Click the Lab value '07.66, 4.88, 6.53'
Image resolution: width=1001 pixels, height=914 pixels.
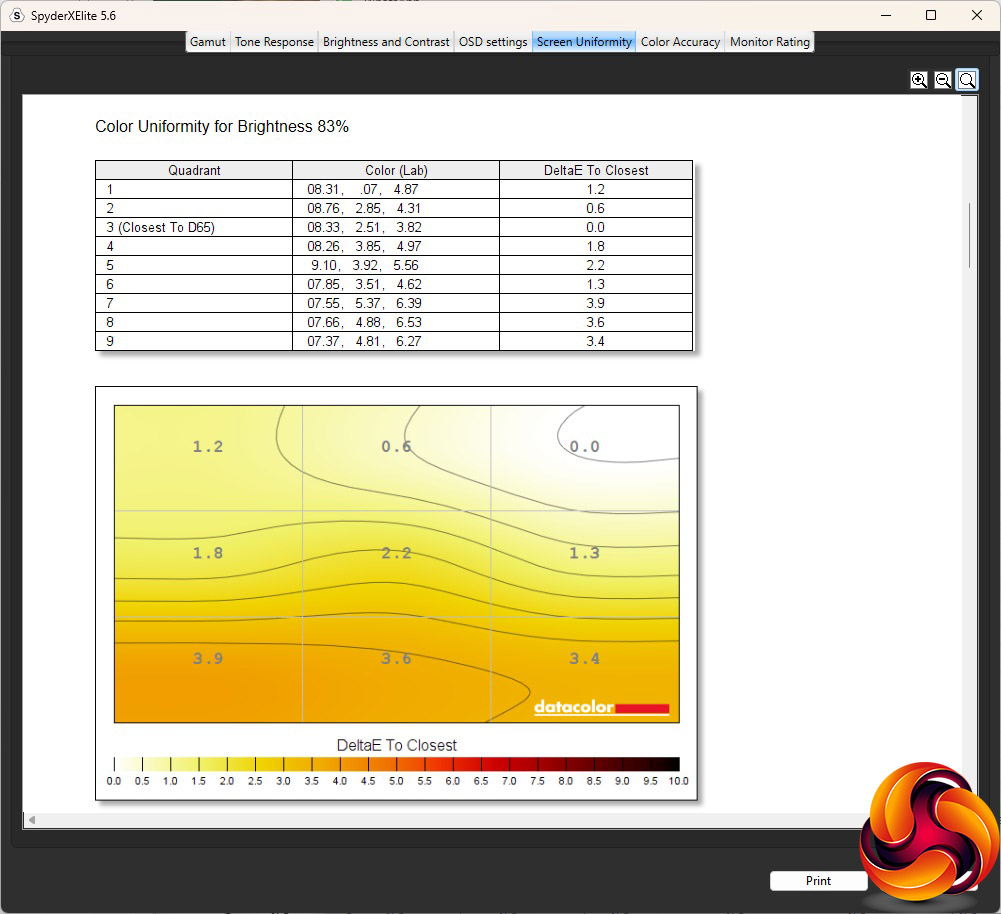tap(364, 322)
